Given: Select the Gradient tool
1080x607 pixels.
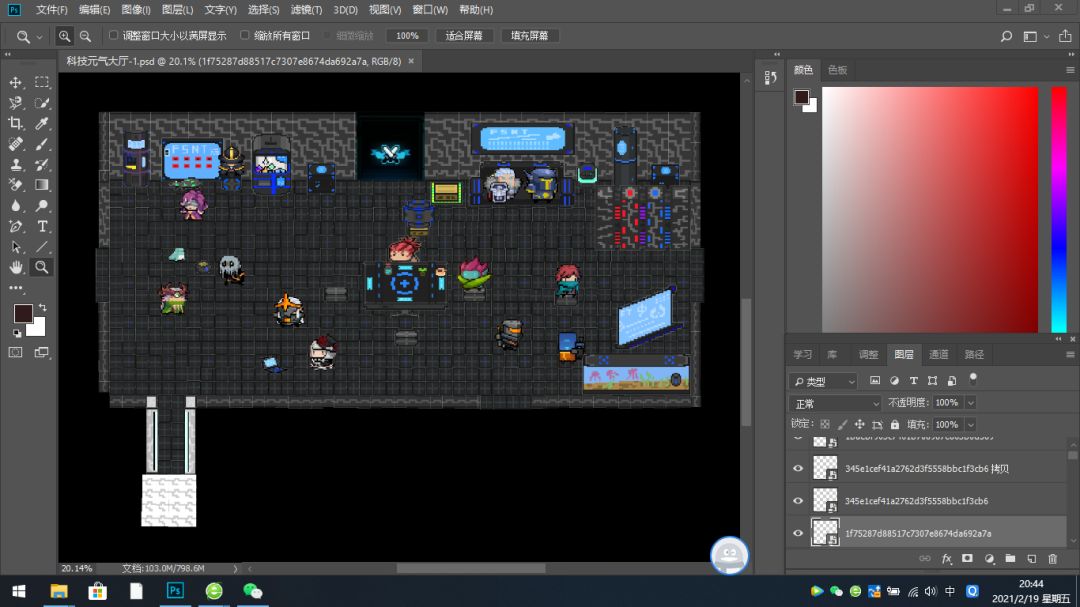Looking at the screenshot, I should pos(42,185).
